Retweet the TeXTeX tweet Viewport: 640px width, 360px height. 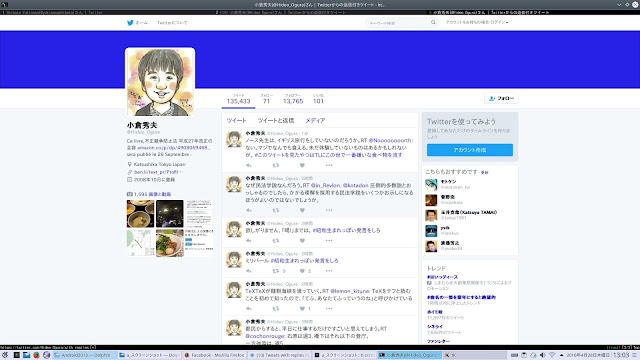click(276, 309)
